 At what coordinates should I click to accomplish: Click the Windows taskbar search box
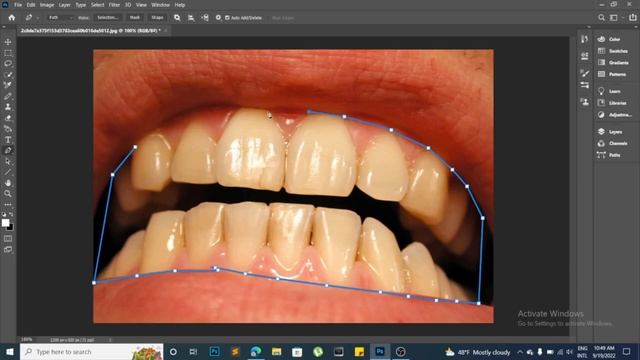(x=91, y=352)
